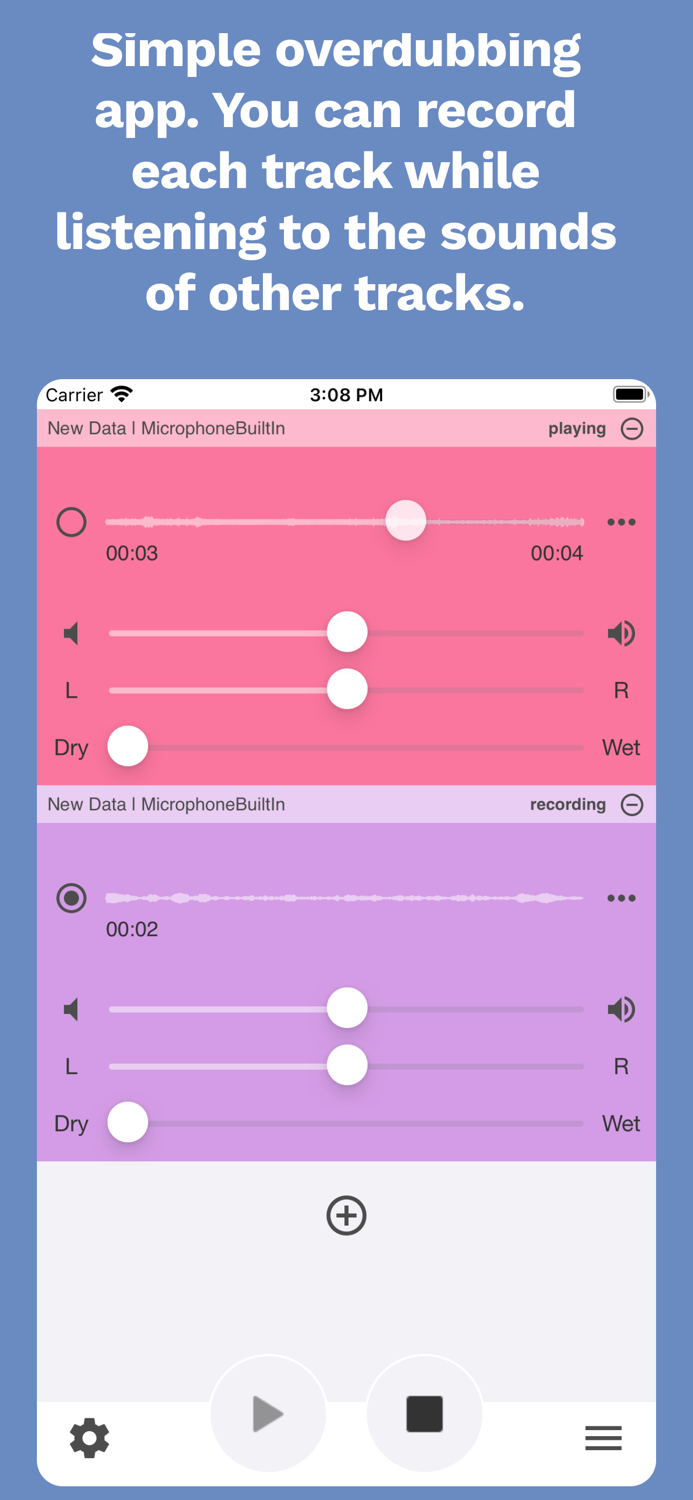Viewport: 693px width, 1500px height.
Task: Click the playhead on the pink waveform
Action: [x=405, y=521]
